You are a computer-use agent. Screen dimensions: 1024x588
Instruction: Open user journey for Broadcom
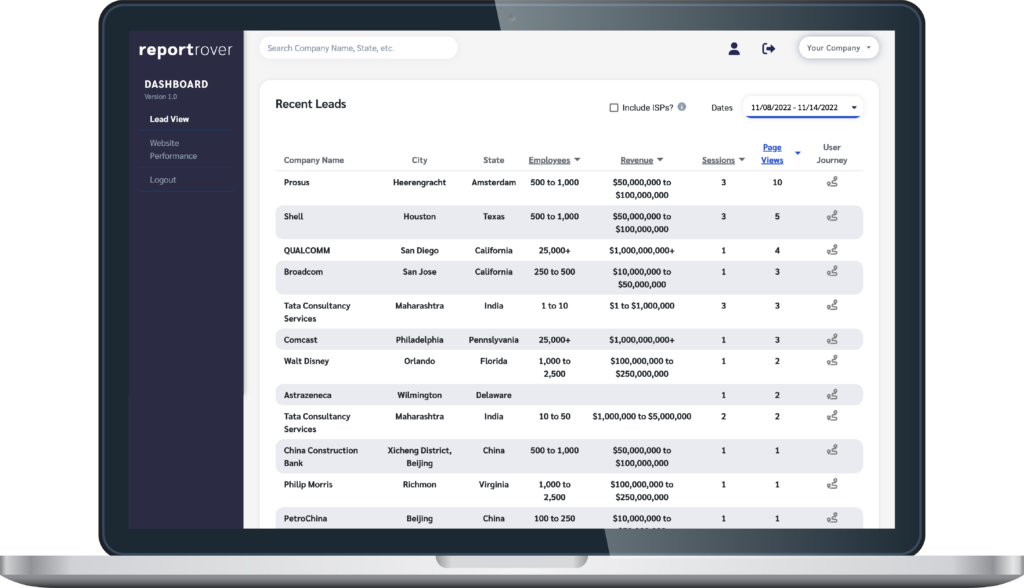tap(832, 271)
